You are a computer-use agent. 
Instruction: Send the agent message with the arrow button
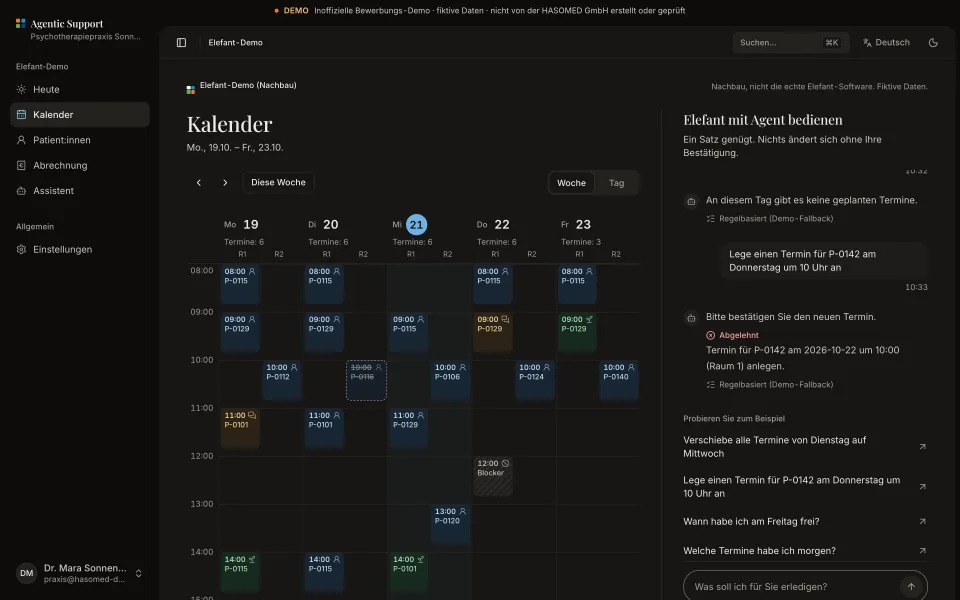click(911, 587)
